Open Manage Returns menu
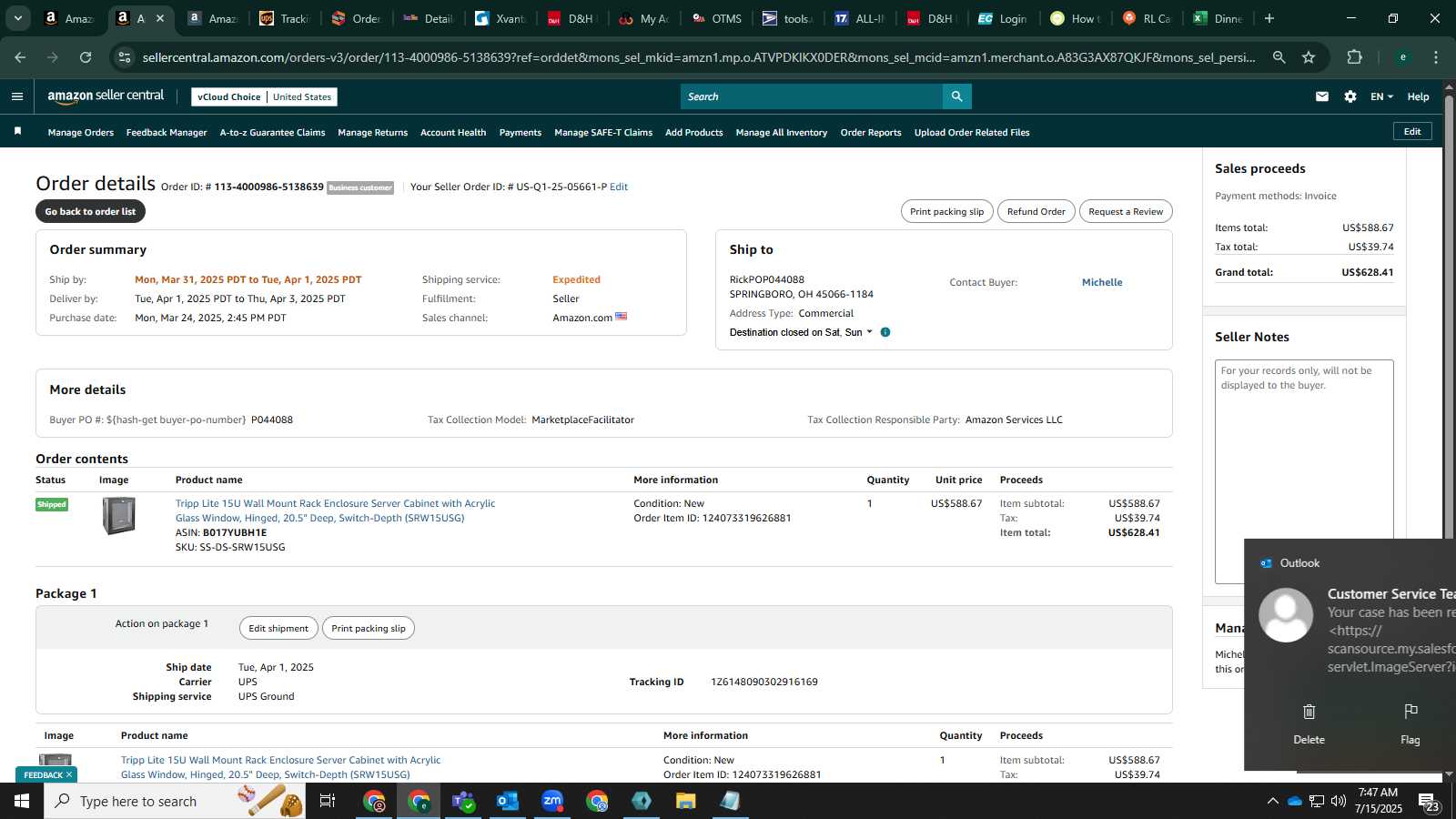 click(372, 132)
